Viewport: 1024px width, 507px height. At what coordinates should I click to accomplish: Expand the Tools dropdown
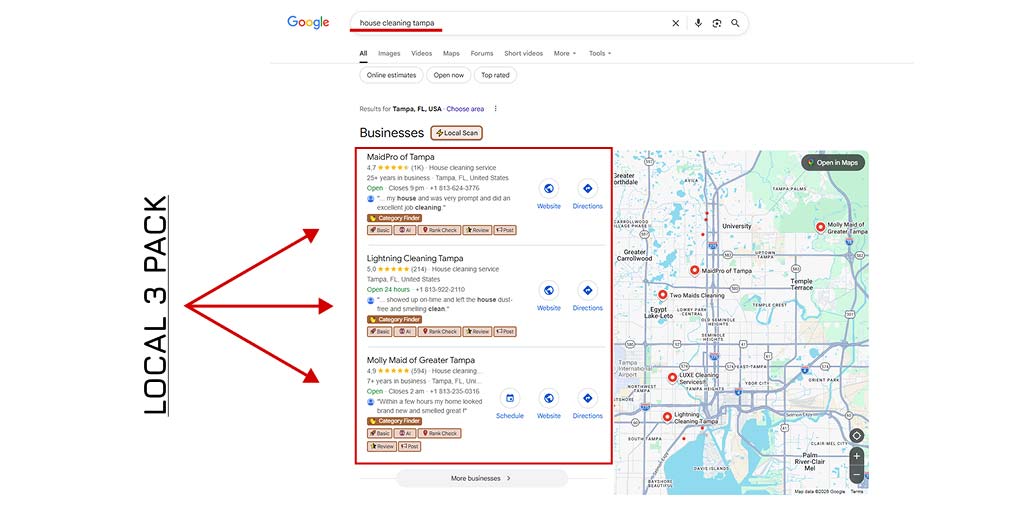pos(600,54)
